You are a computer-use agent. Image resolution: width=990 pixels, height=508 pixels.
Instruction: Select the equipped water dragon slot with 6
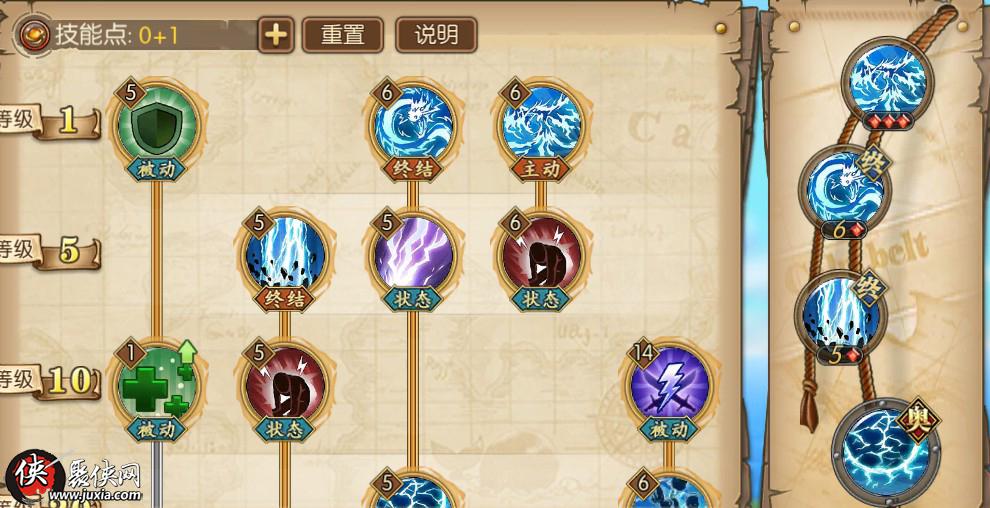tap(844, 191)
